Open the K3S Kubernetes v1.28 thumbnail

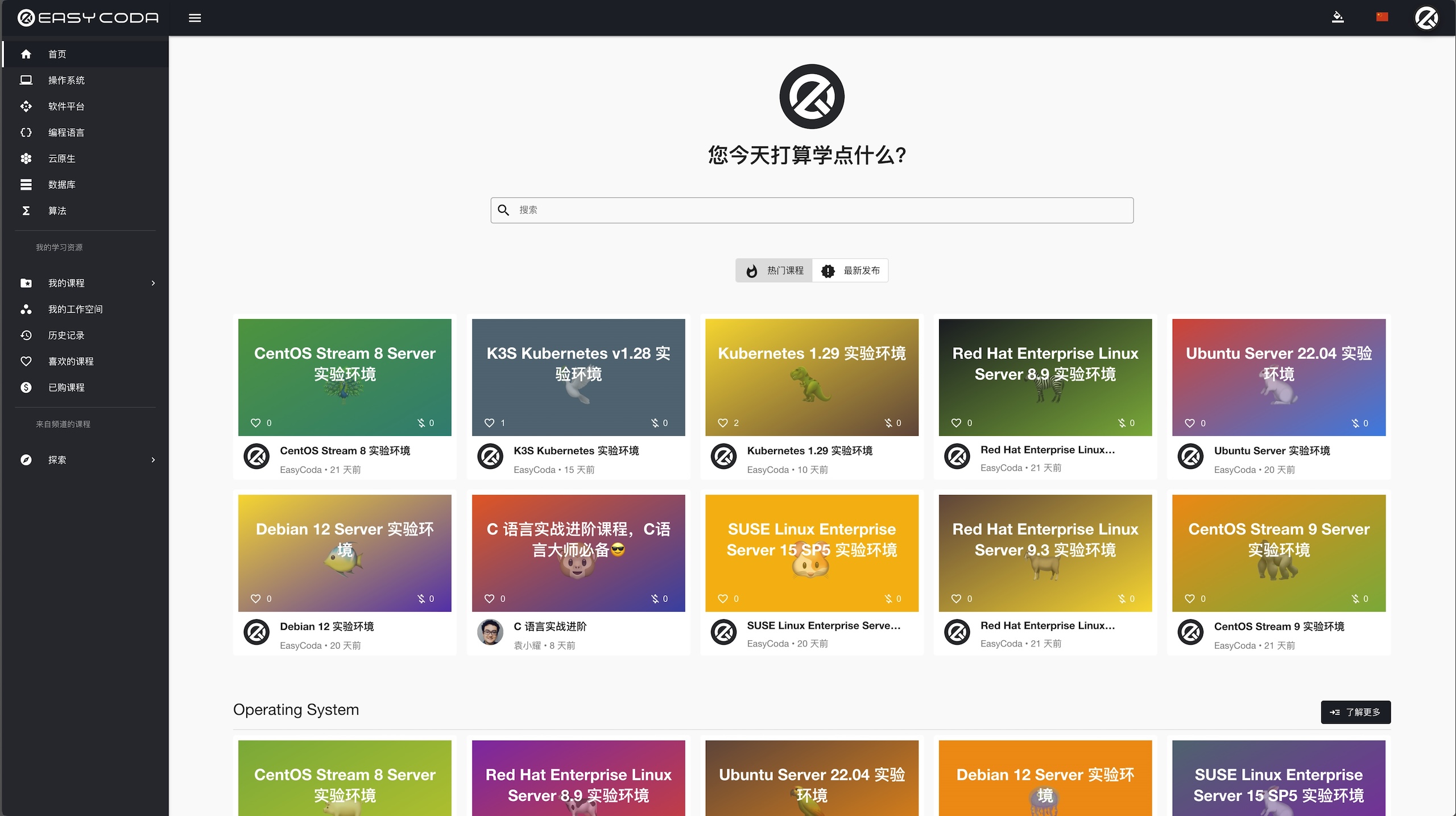[578, 377]
